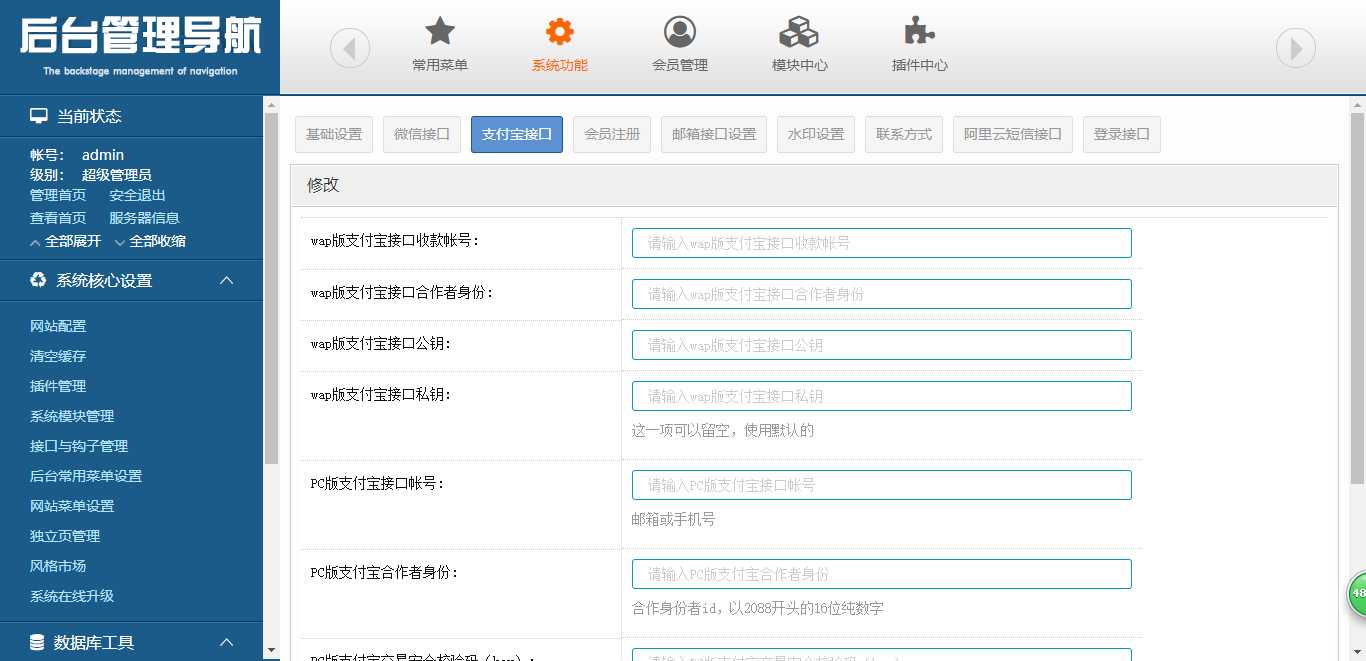Click the 当前状态 monitor icon
This screenshot has width=1366, height=661.
click(39, 116)
